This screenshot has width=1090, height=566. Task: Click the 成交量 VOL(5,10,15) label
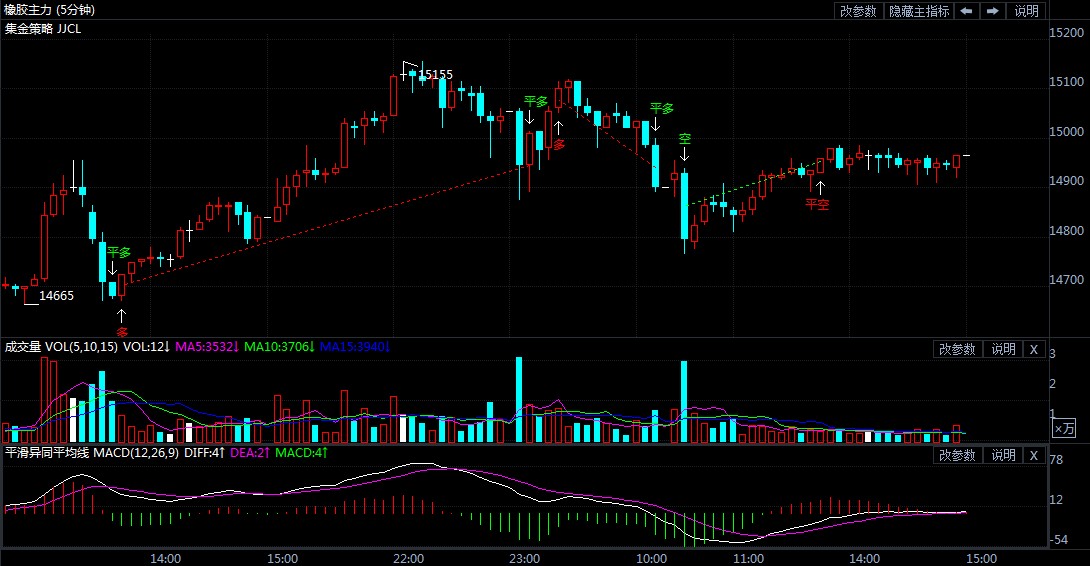61,346
